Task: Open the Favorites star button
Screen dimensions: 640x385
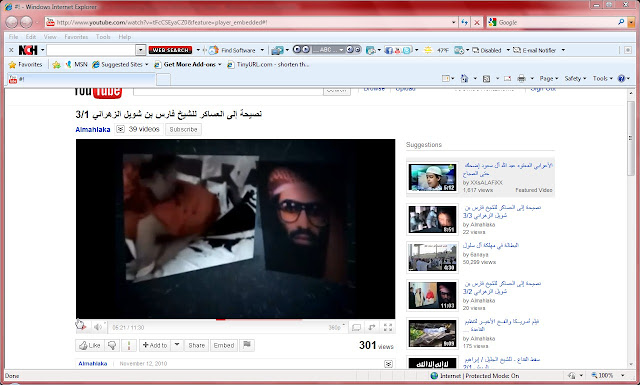Action: 25,65
